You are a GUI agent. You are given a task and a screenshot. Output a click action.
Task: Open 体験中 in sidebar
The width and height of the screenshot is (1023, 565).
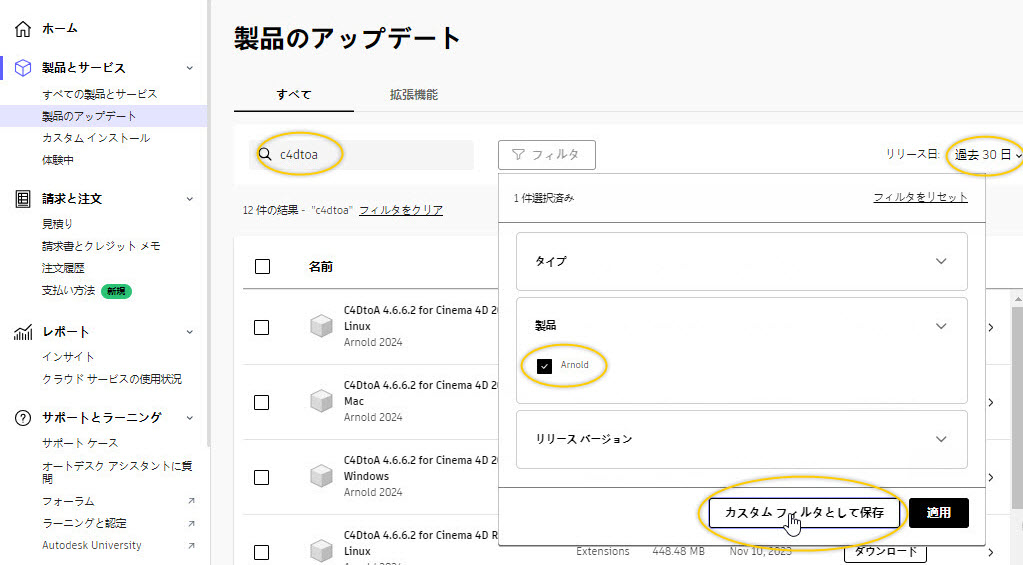click(x=57, y=160)
